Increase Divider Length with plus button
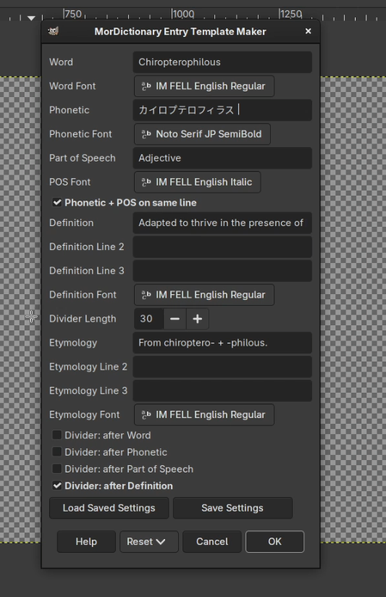The image size is (386, 597). click(197, 319)
